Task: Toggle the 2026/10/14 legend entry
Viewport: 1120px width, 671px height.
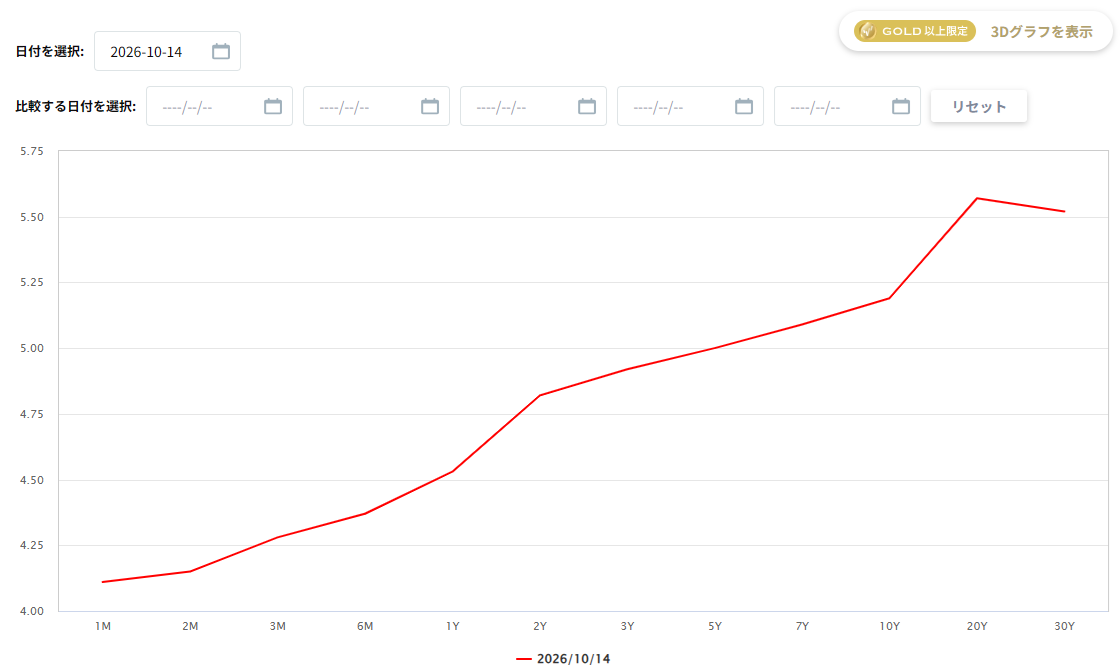Action: pyautogui.click(x=564, y=658)
